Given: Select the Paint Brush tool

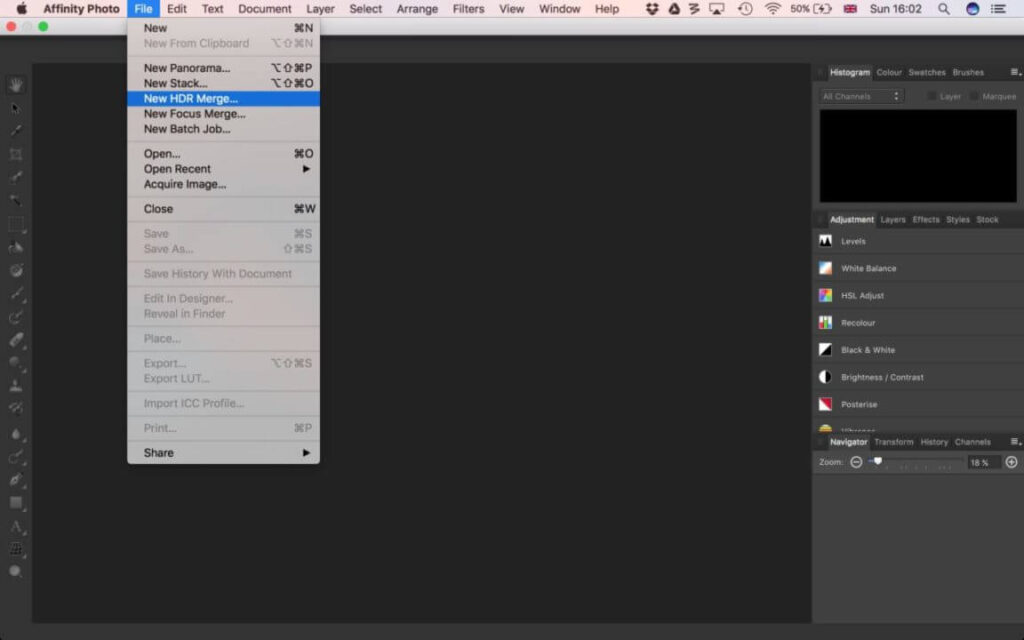Looking at the screenshot, I should coord(16,293).
